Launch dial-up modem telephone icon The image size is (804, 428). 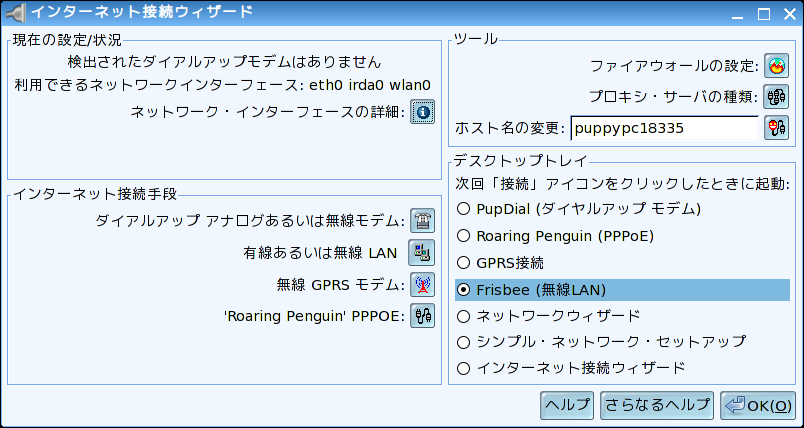tap(421, 221)
